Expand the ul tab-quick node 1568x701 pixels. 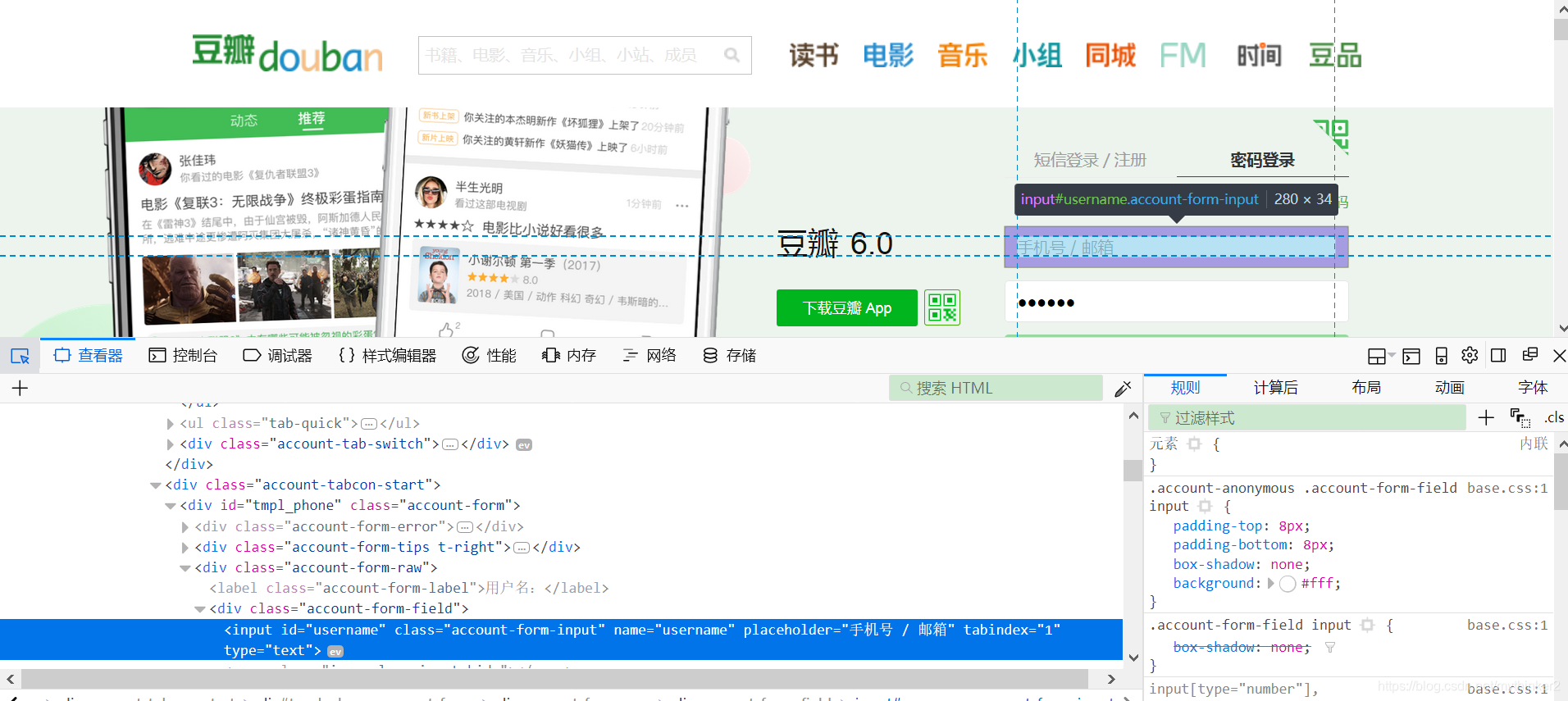[171, 424]
